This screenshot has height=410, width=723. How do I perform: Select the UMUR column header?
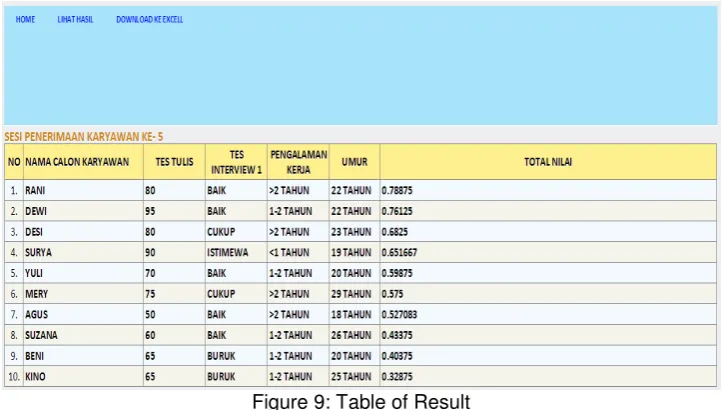(x=355, y=162)
